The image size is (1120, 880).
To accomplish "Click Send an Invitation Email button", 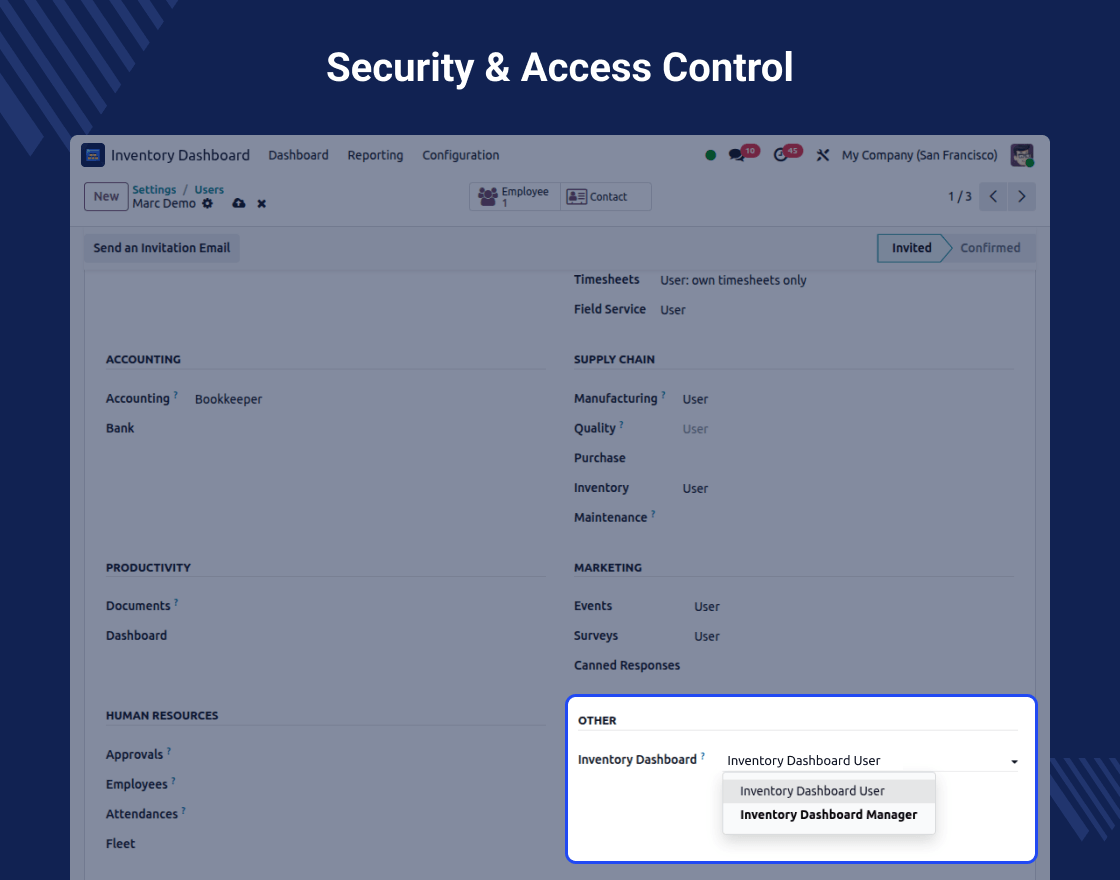I will point(161,248).
